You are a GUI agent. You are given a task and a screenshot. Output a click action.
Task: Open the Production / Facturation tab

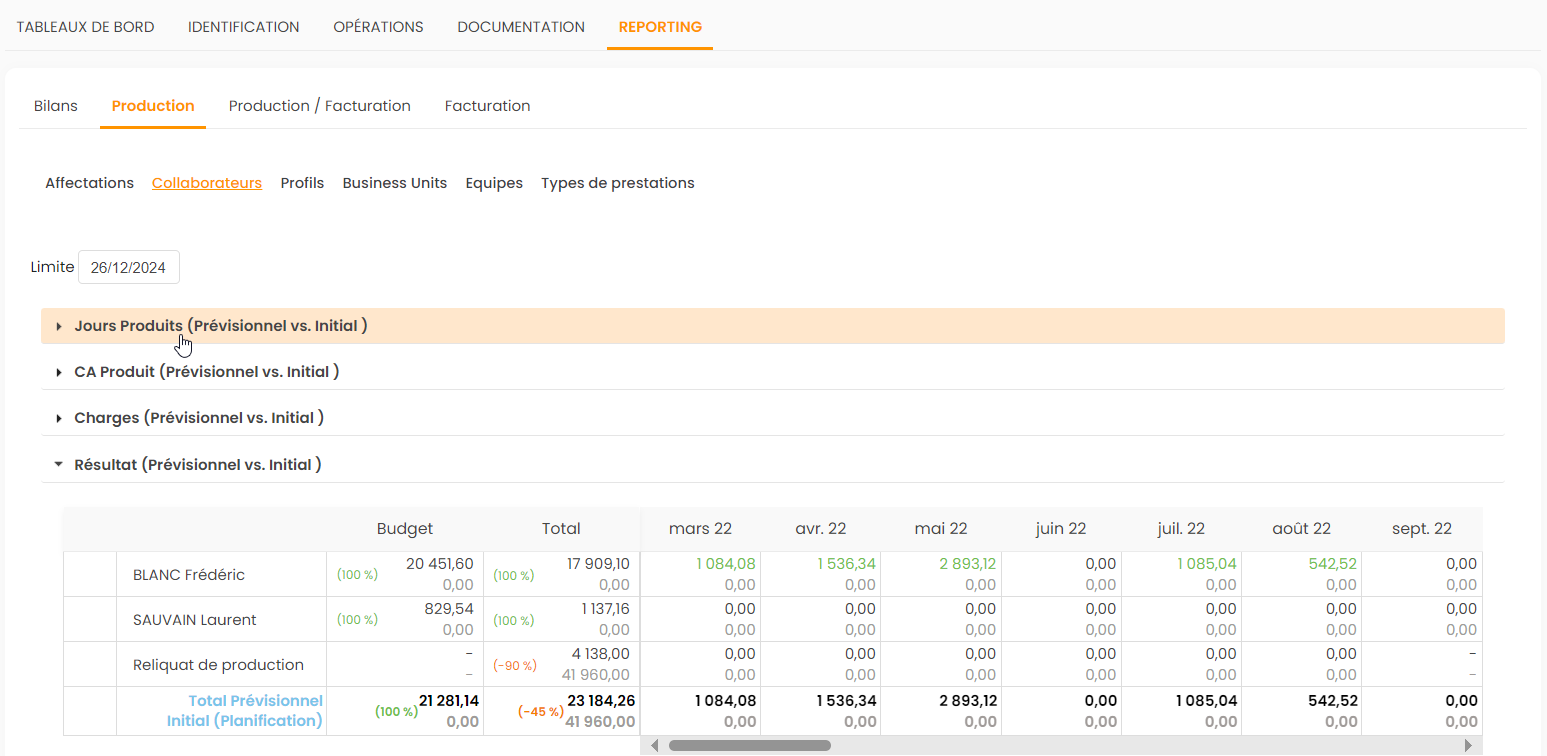(320, 106)
